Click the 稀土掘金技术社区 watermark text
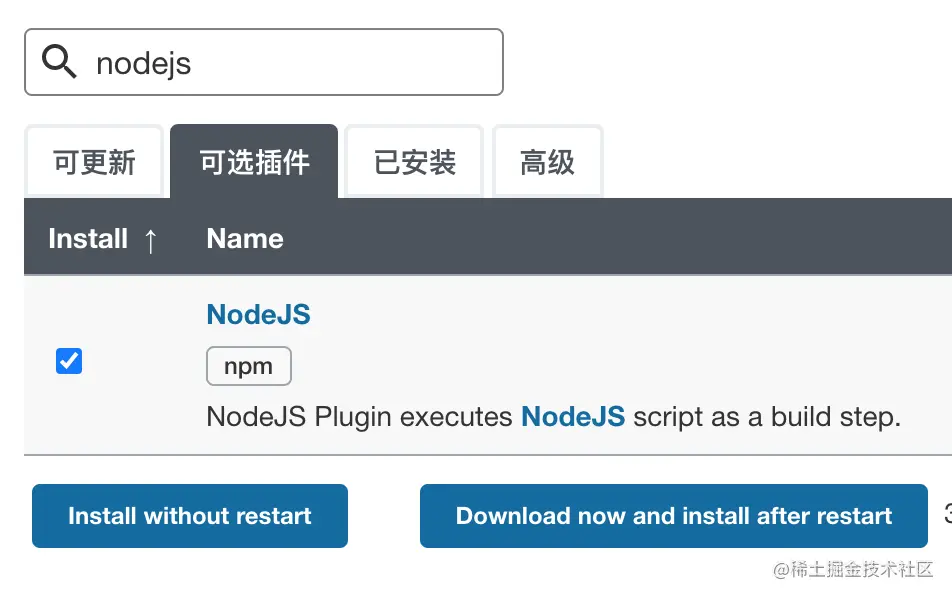The image size is (952, 598). [x=862, y=569]
